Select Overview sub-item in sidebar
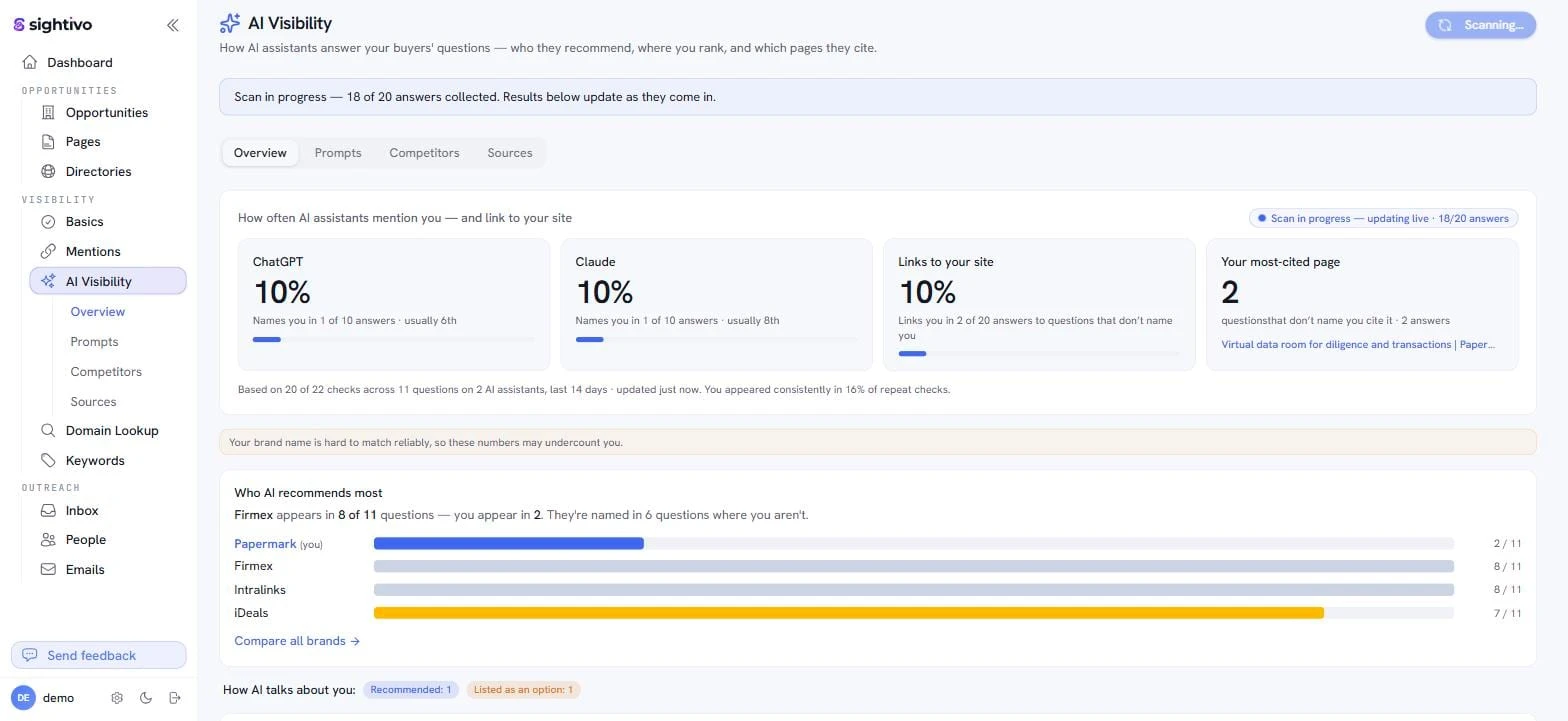This screenshot has width=1568, height=721. coord(98,312)
